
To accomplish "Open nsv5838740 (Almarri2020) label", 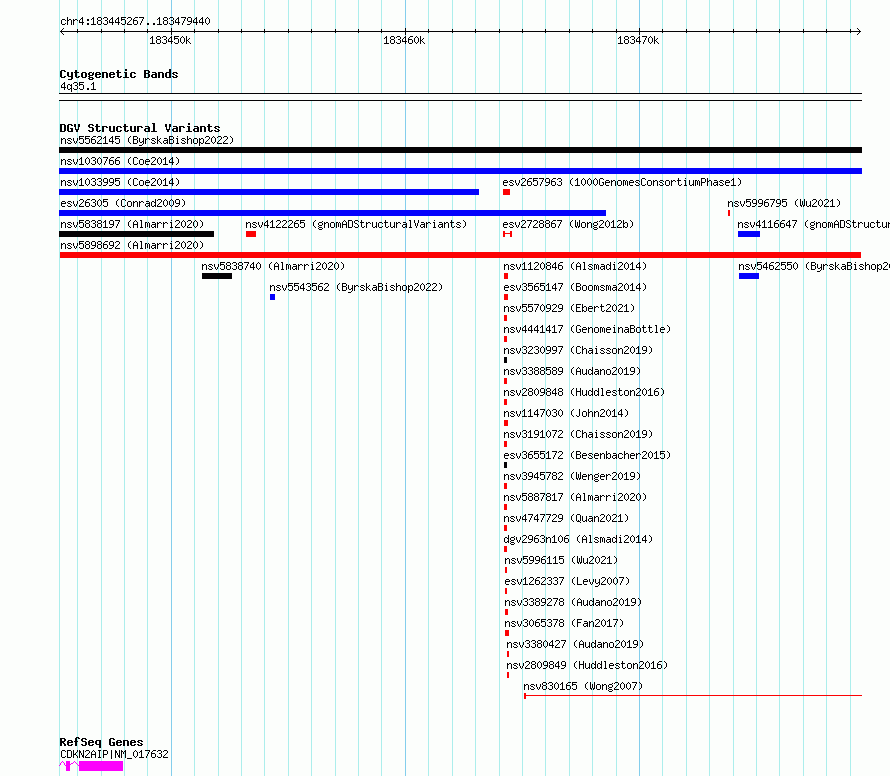I will [x=273, y=266].
